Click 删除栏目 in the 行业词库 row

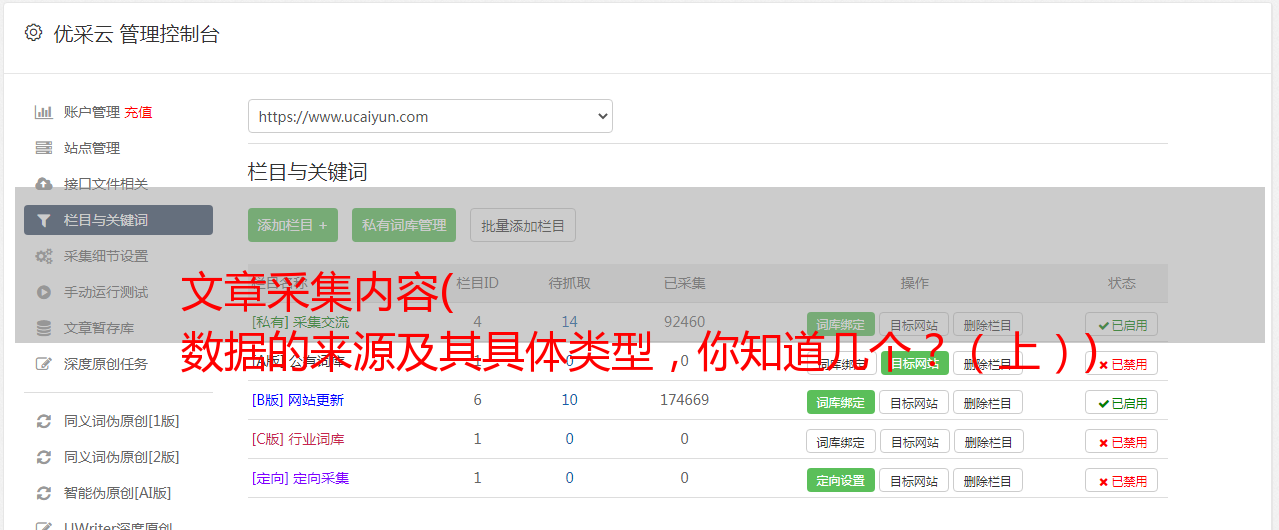(x=988, y=441)
